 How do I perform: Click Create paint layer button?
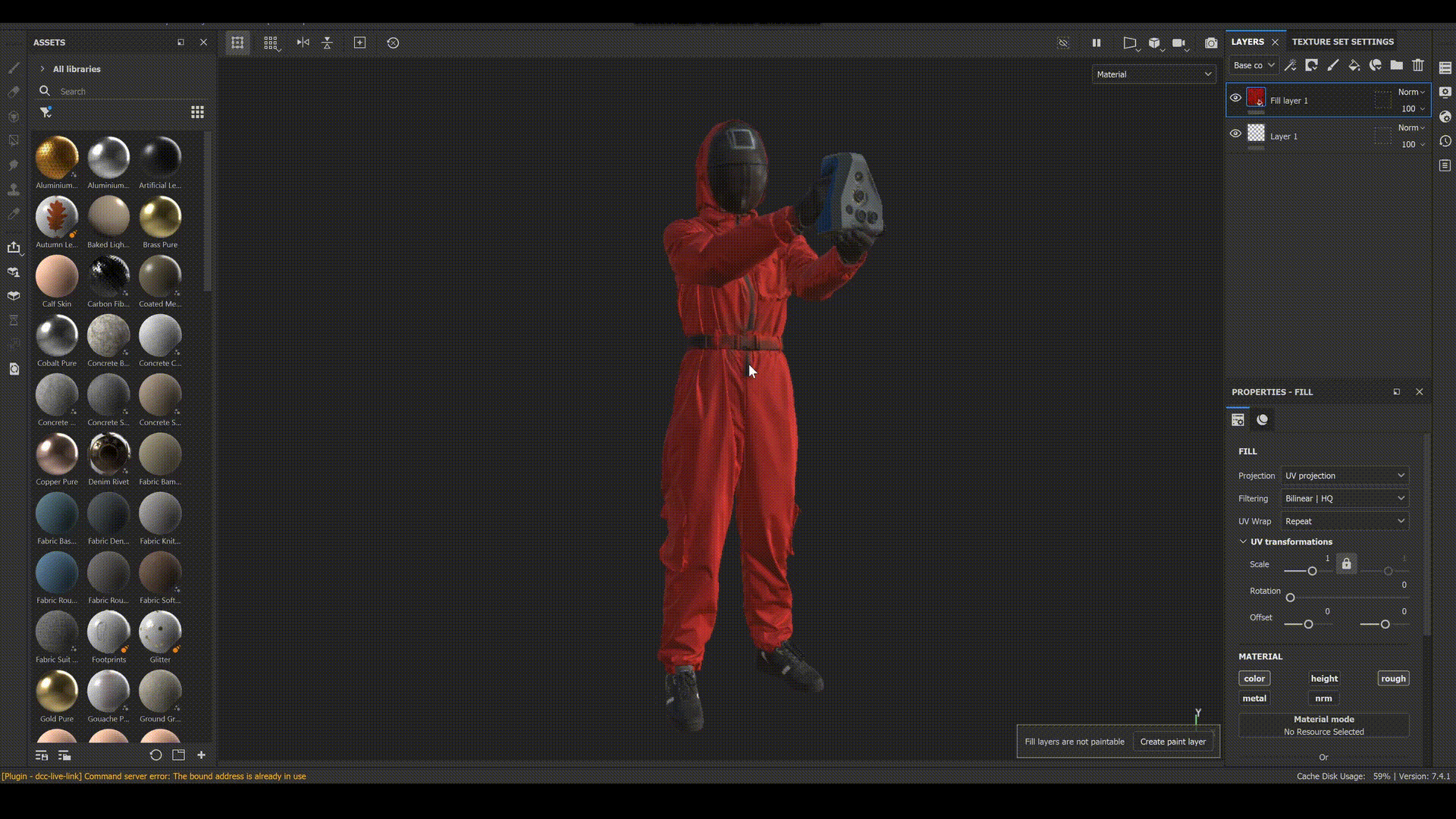tap(1172, 742)
